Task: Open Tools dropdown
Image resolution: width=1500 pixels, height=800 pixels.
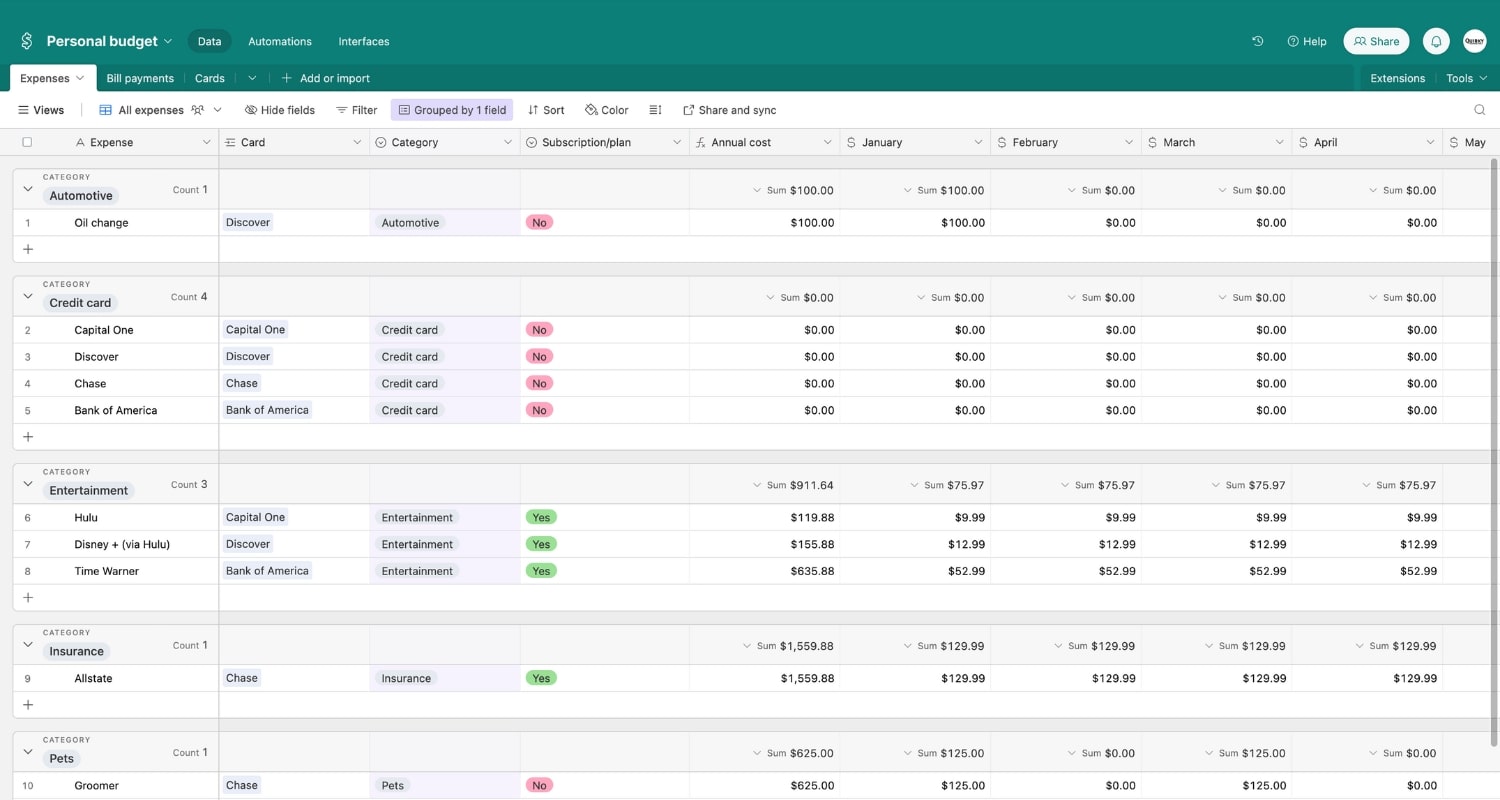Action: 1466,78
